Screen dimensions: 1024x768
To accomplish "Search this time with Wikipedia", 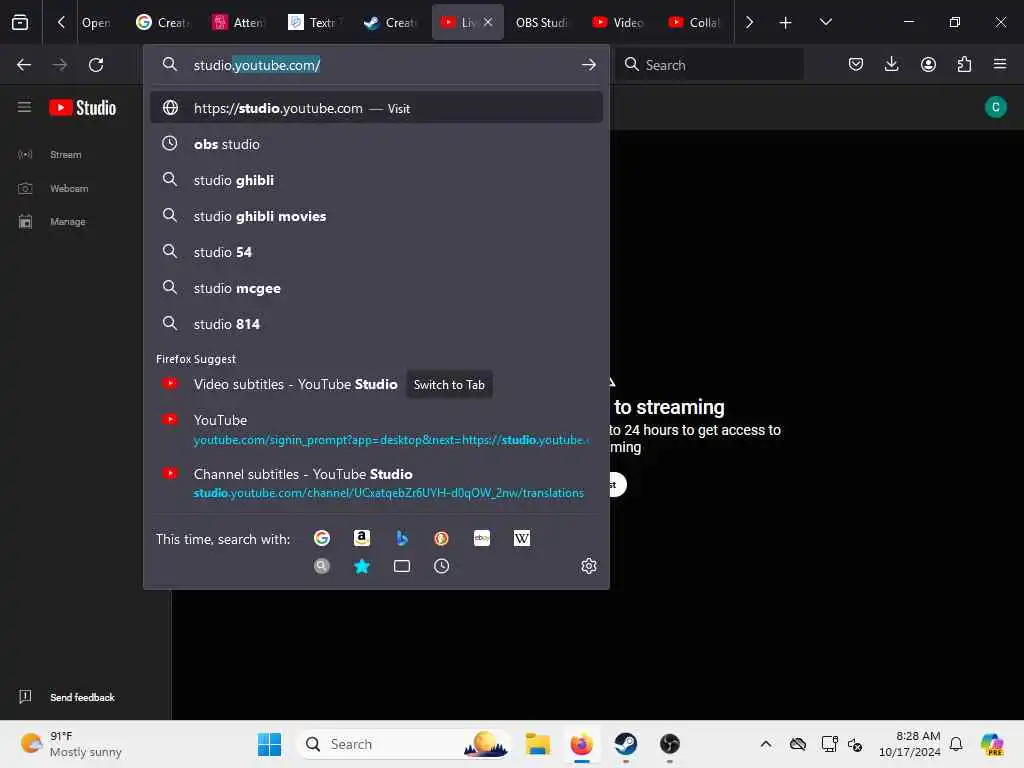I will pyautogui.click(x=522, y=538).
